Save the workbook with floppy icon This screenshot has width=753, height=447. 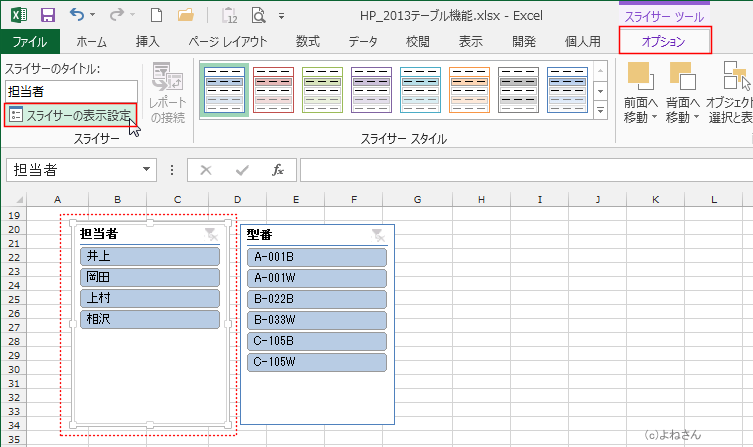[x=48, y=15]
